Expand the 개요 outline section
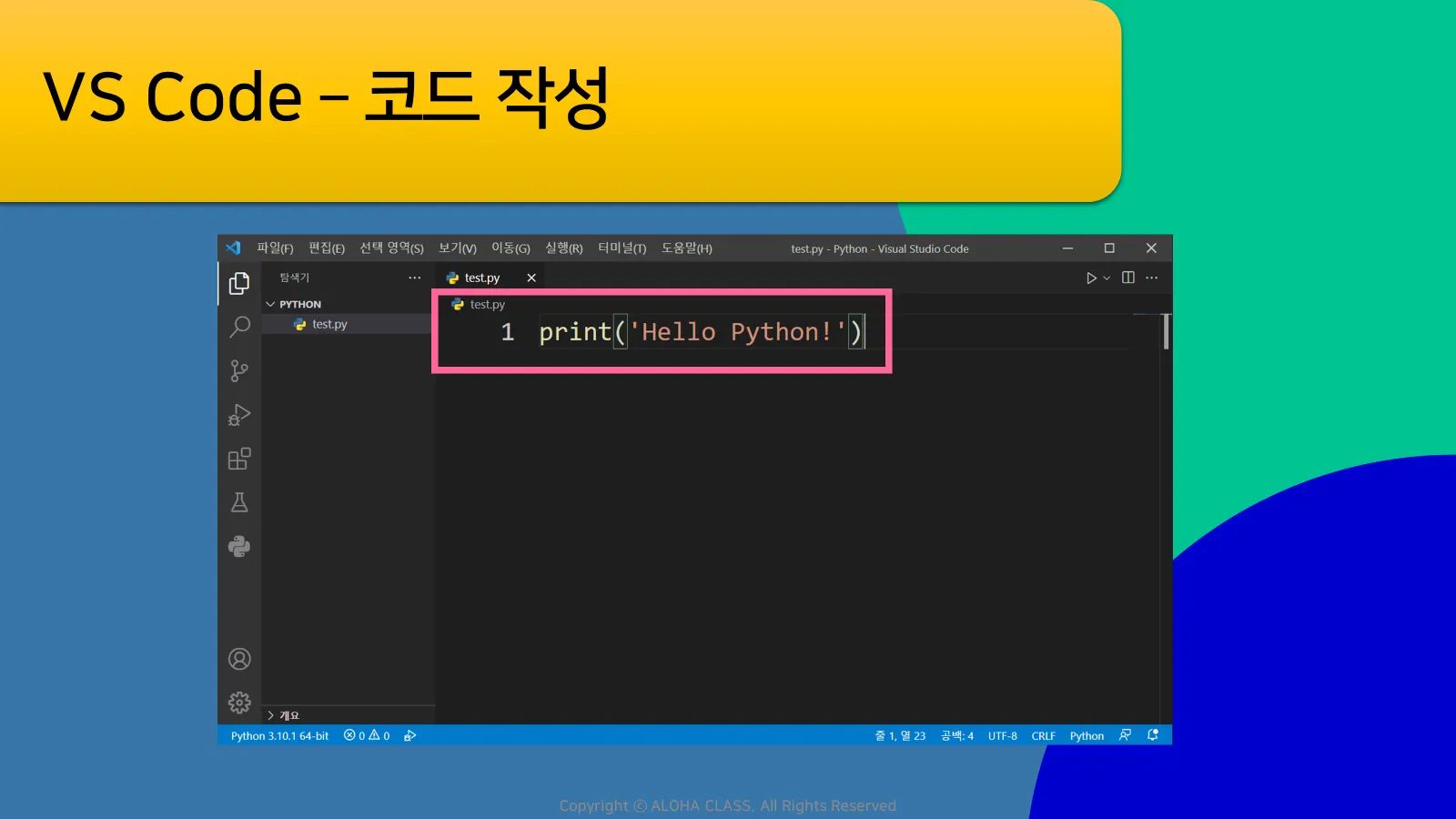 pyautogui.click(x=346, y=715)
